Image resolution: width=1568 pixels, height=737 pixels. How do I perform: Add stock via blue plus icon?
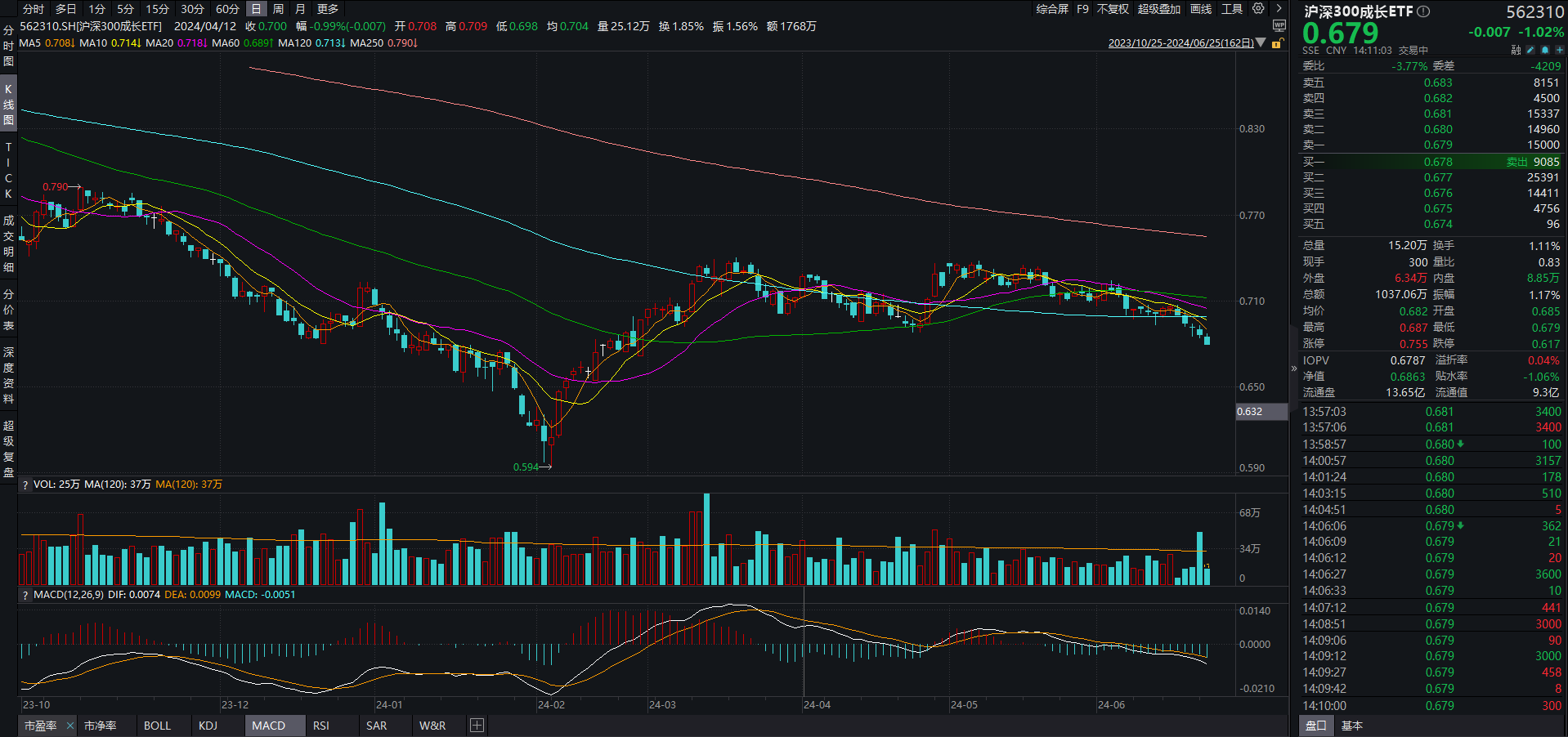coord(1558,51)
